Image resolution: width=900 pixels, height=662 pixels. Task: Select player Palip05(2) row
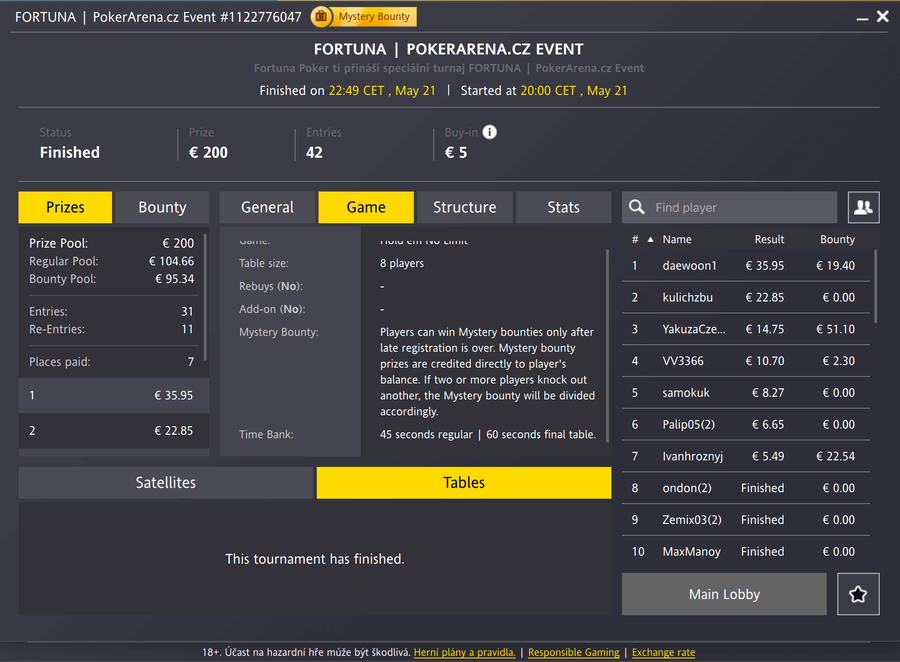coord(746,424)
